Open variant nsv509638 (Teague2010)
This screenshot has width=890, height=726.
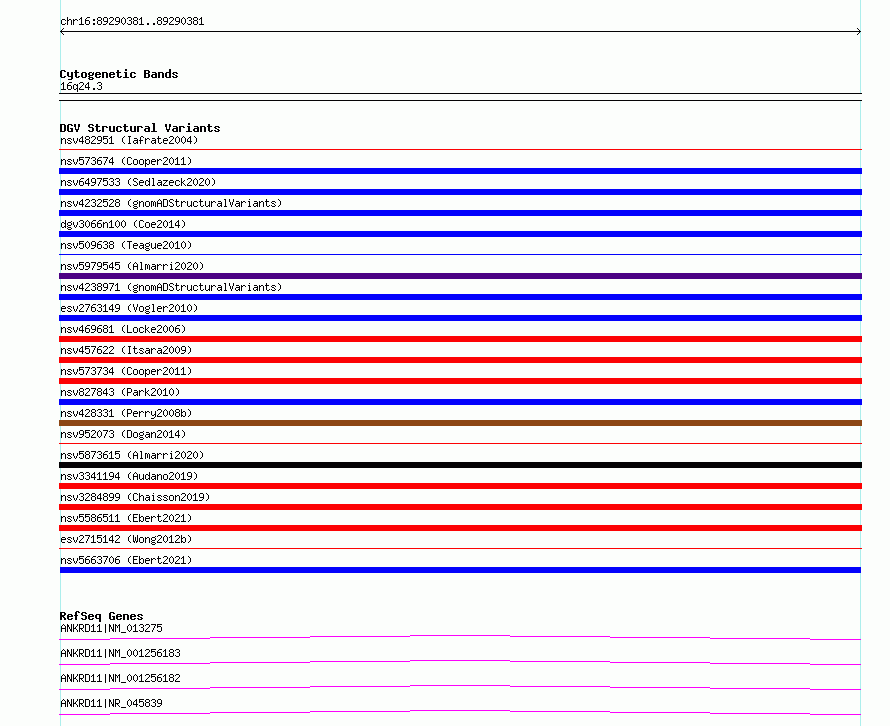pos(126,245)
